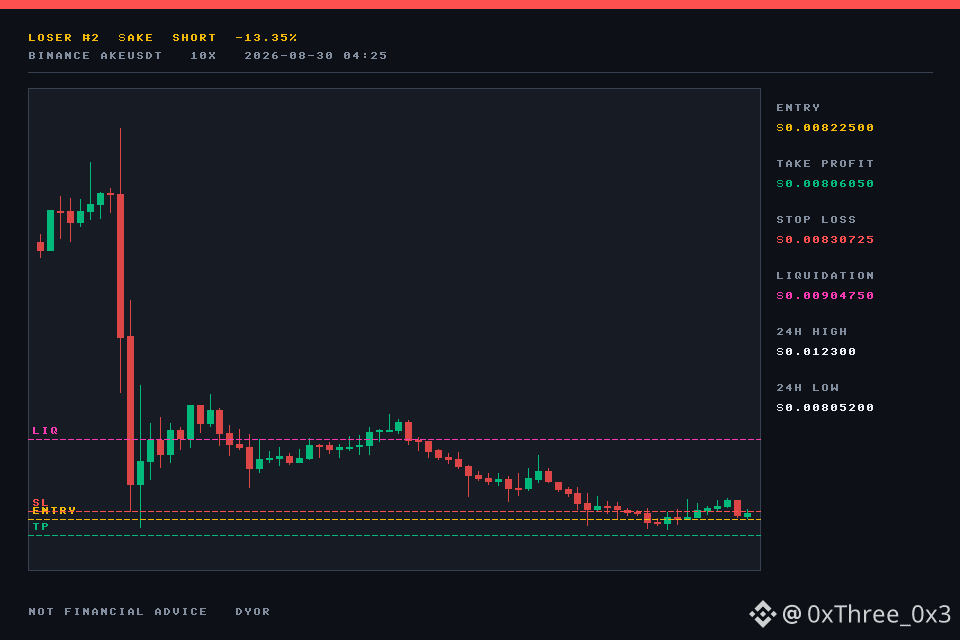Click the "LIQUIDATION" heading

[825, 276]
